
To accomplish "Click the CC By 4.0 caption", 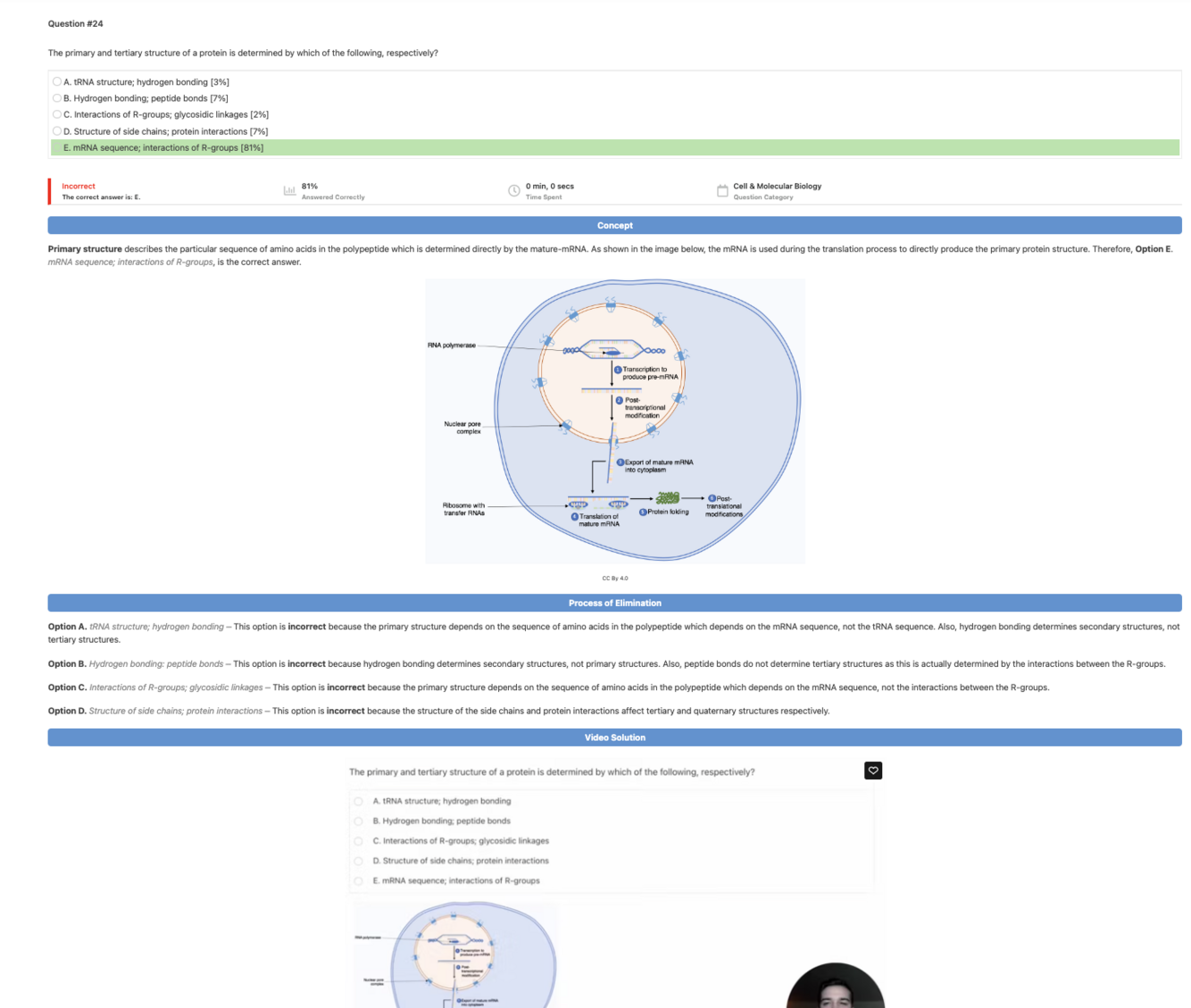I will 615,579.
